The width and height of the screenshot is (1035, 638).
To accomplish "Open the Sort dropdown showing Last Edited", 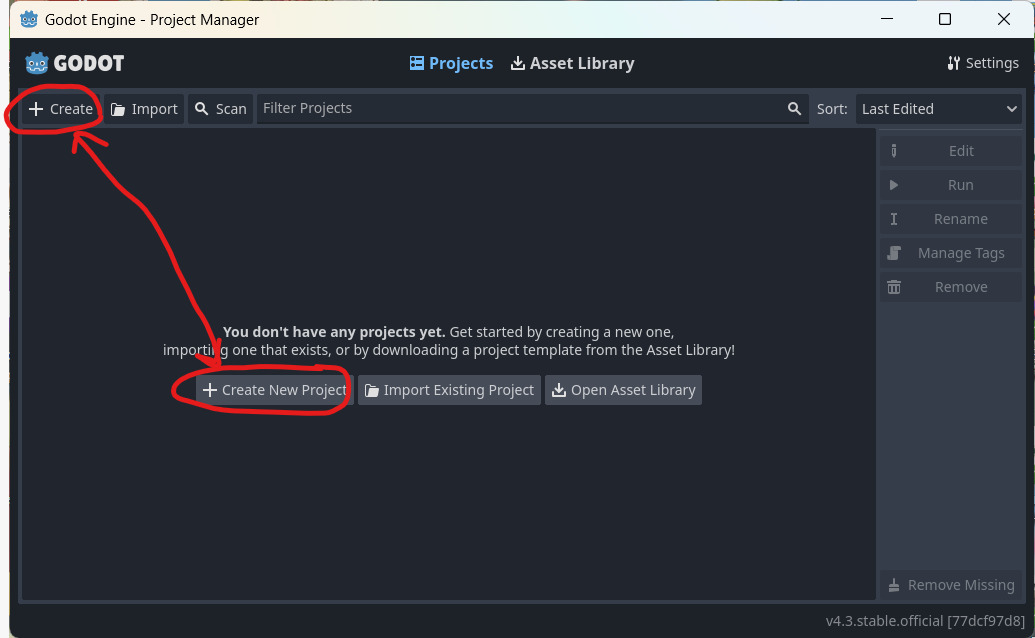I will click(938, 109).
